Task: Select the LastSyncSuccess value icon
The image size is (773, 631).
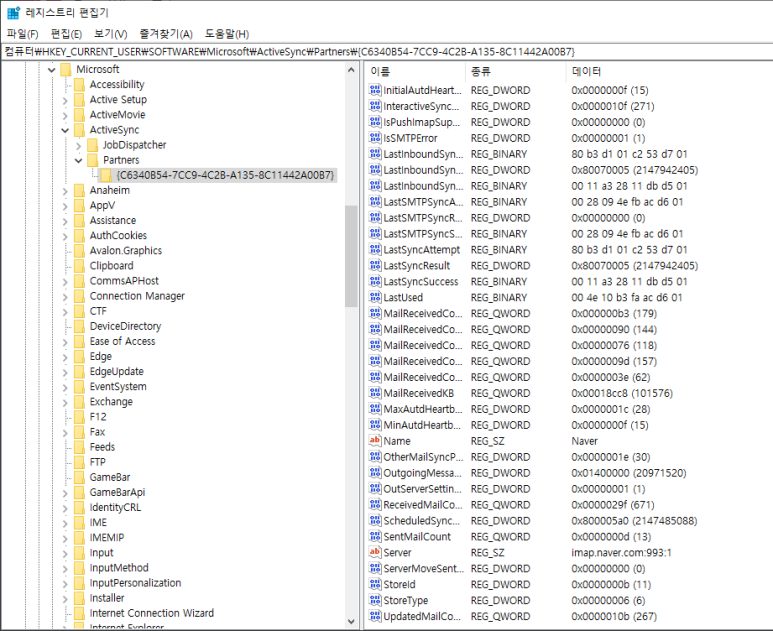Action: point(375,281)
